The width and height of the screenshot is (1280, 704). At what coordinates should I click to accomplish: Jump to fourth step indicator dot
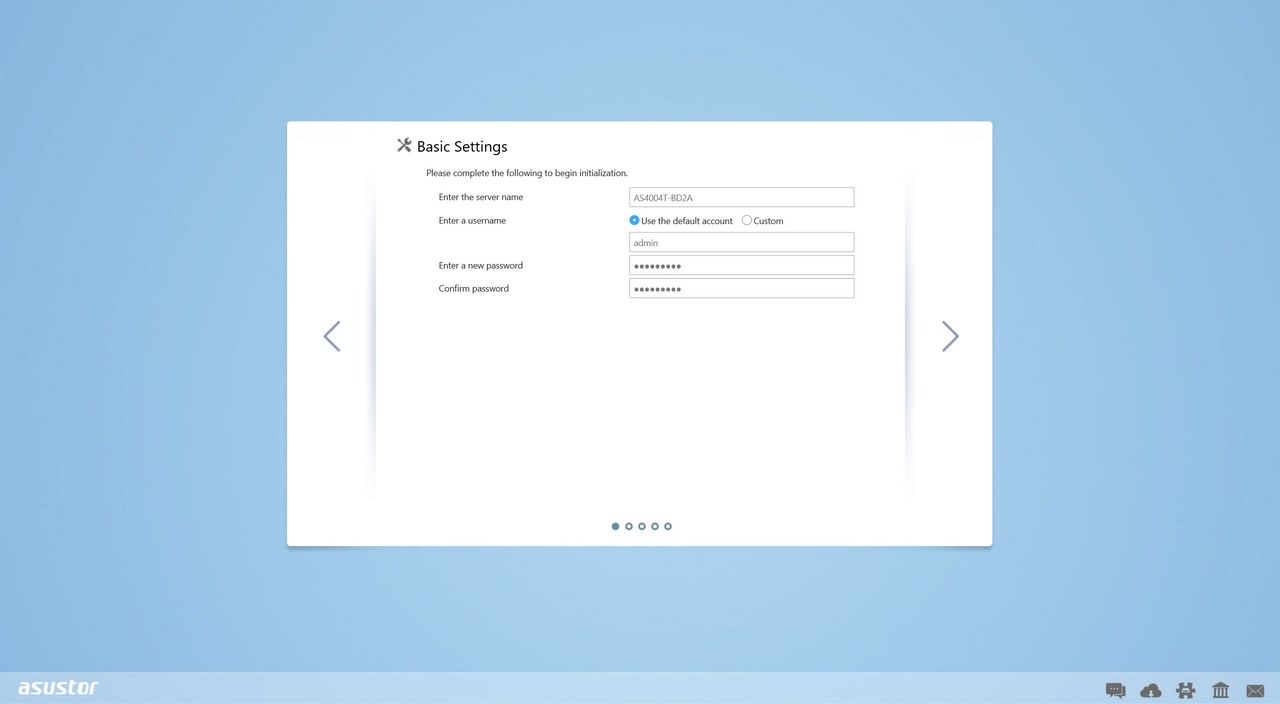coord(655,526)
